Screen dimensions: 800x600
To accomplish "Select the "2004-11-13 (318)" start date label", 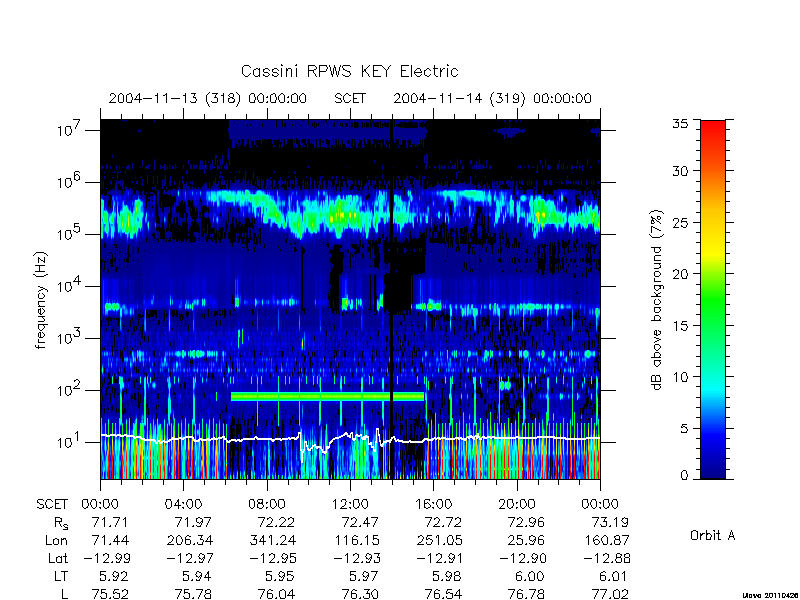I will pos(174,98).
